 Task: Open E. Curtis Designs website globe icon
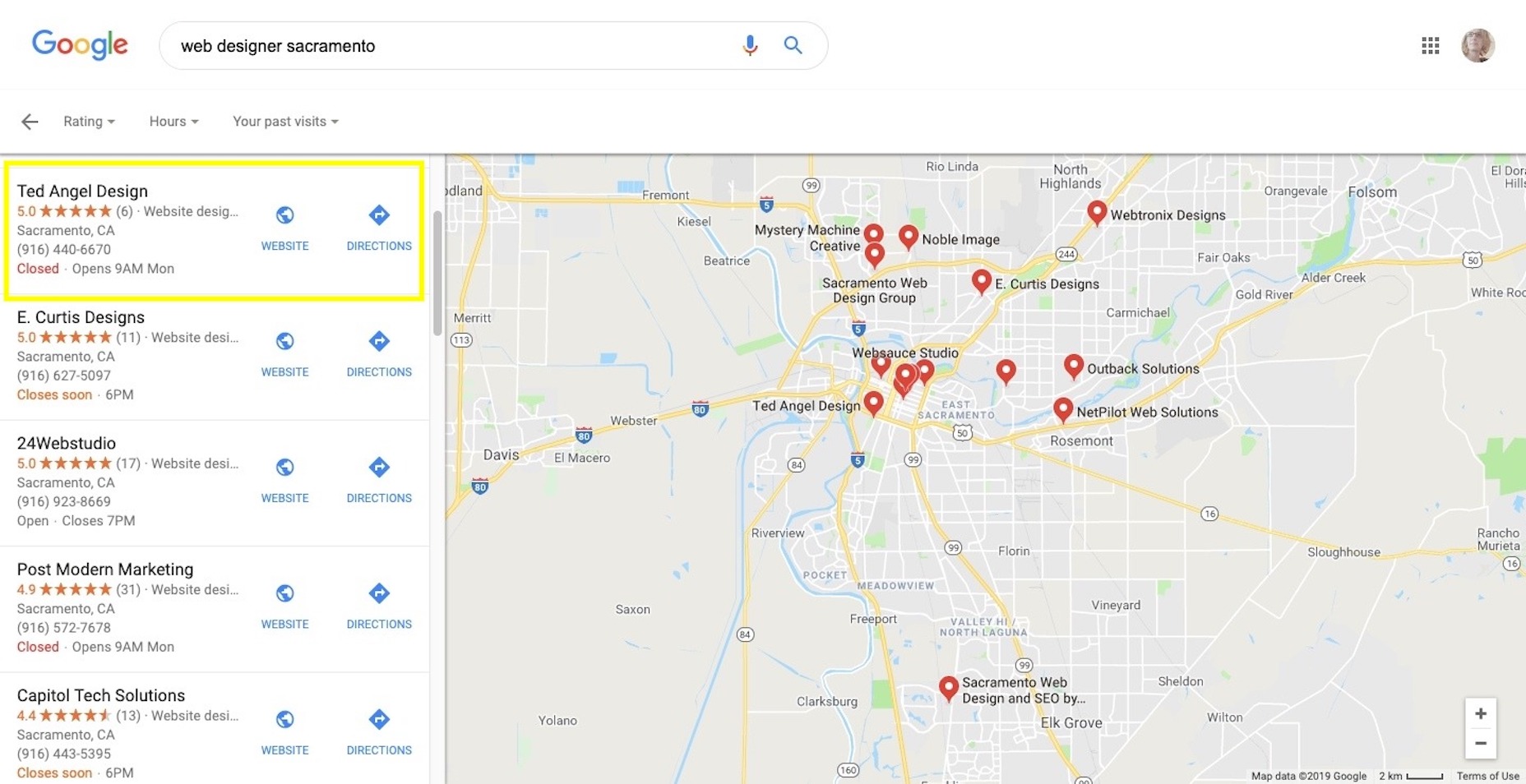tap(285, 341)
